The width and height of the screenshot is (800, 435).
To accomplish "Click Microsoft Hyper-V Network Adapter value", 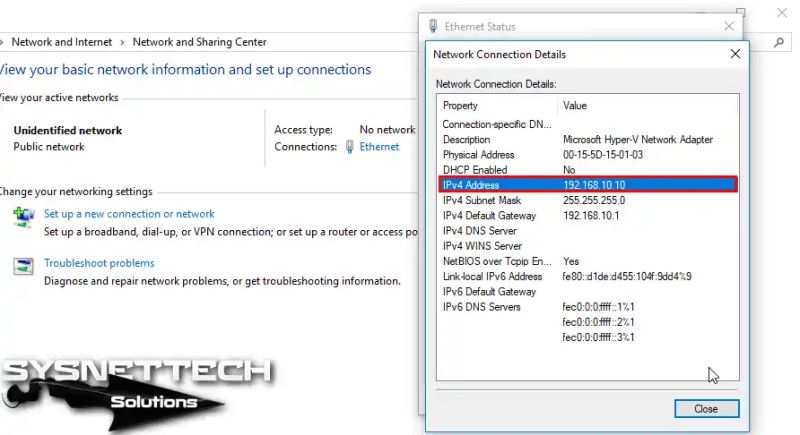I will [x=638, y=139].
